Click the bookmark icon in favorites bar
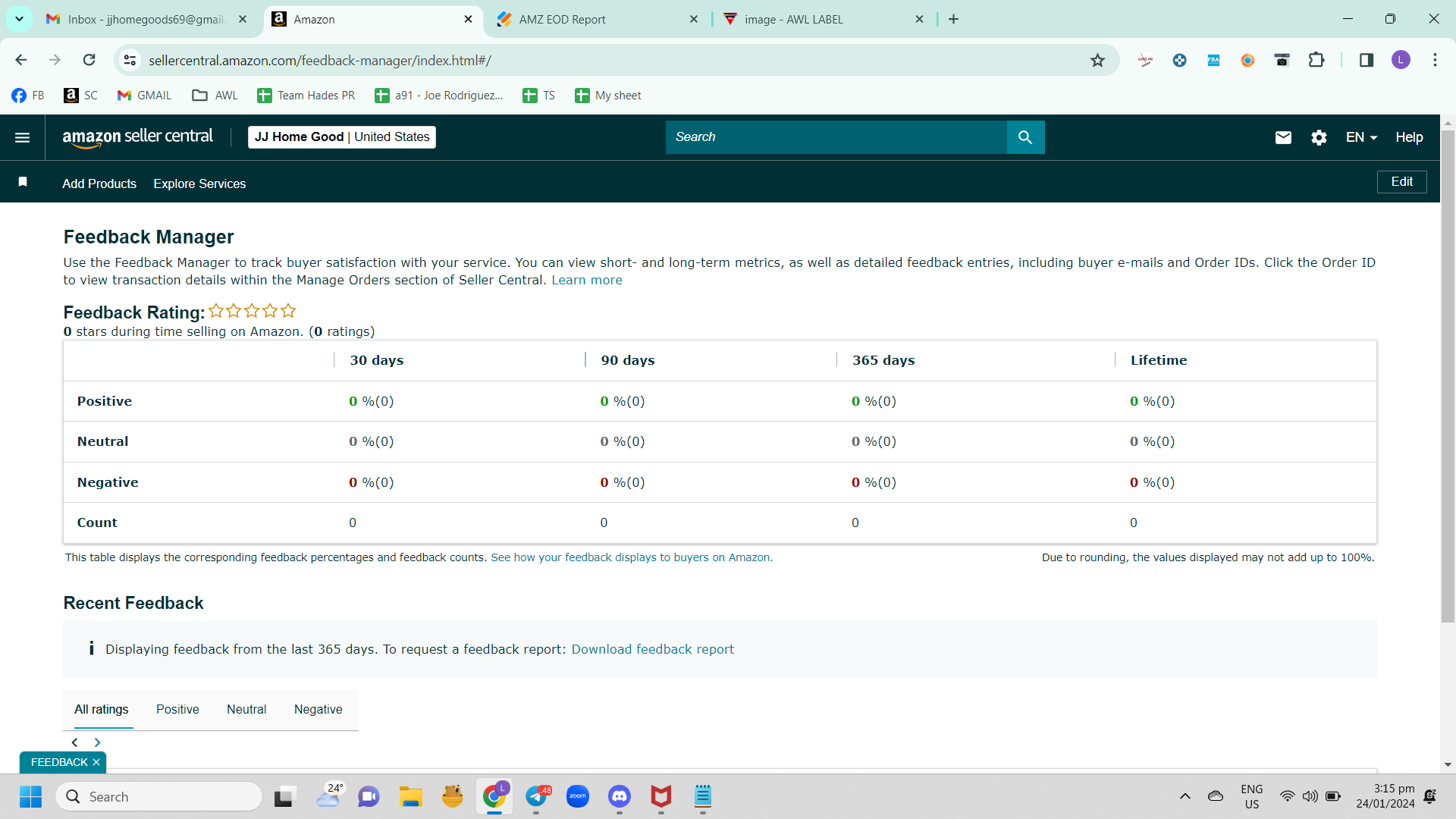Viewport: 1456px width, 819px height. [23, 182]
